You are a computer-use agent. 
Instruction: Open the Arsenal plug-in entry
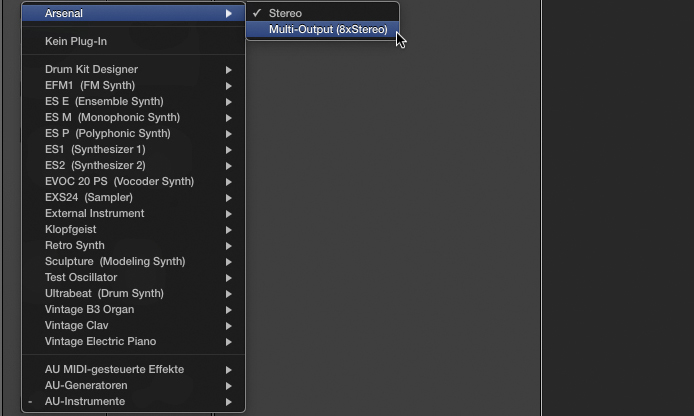[x=133, y=13]
